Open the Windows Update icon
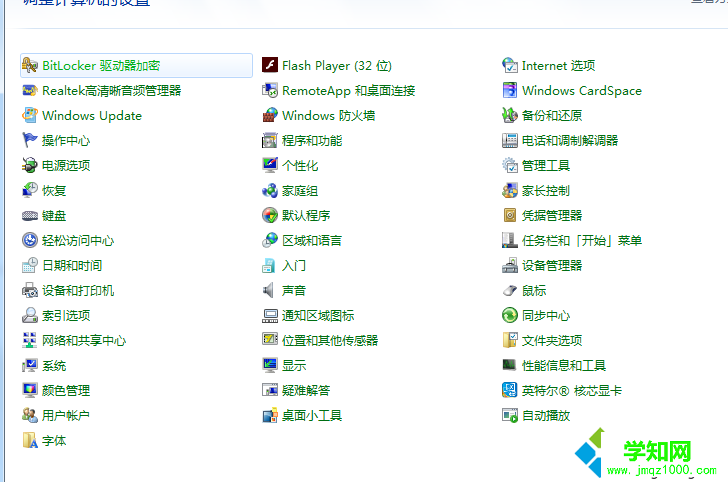The height and width of the screenshot is (482, 728). 30,116
